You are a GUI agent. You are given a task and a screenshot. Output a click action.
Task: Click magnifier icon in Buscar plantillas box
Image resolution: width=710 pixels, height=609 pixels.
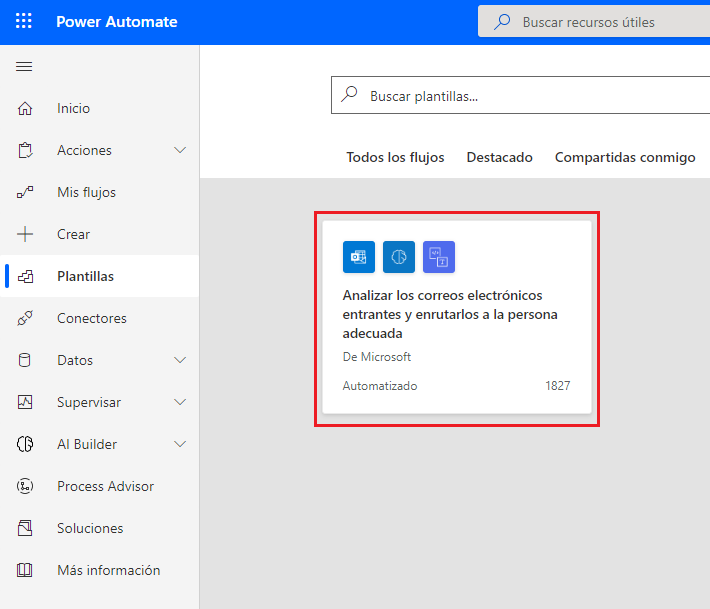[350, 95]
